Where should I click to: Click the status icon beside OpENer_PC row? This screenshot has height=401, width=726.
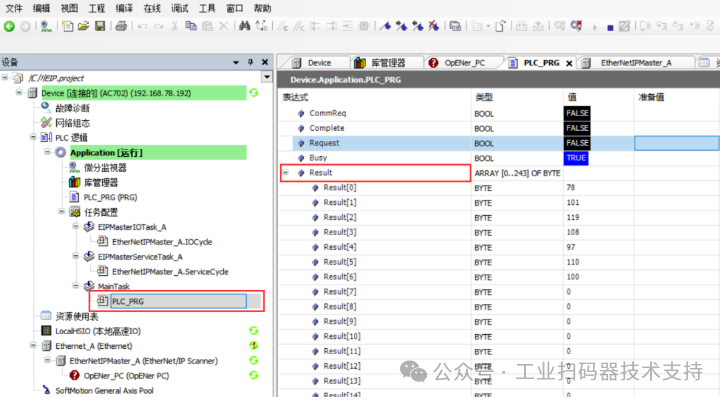click(253, 375)
